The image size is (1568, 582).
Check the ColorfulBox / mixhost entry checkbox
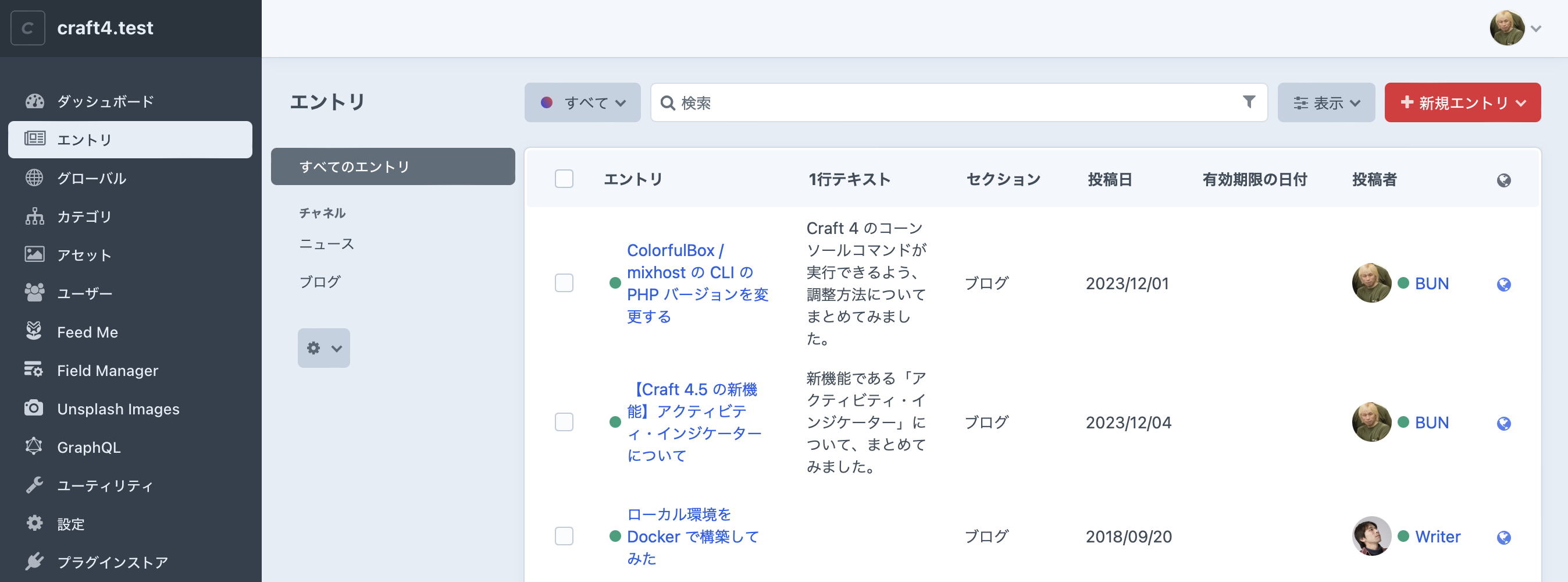564,283
